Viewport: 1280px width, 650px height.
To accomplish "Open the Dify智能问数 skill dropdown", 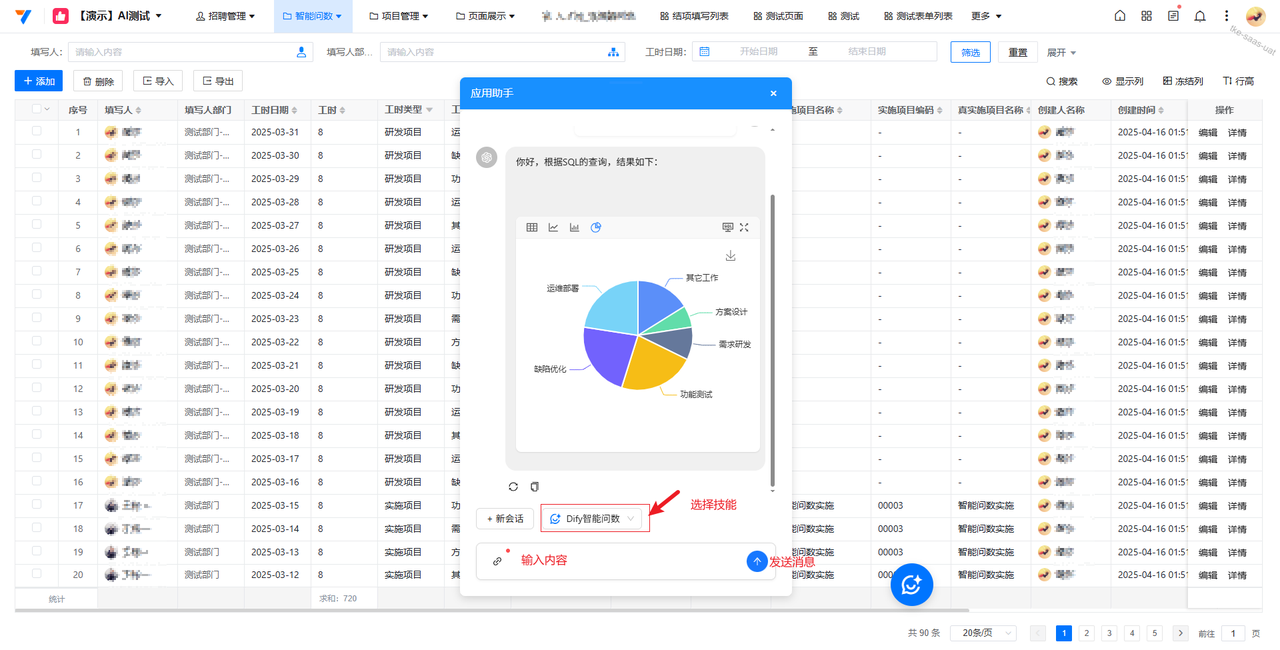I will click(x=594, y=519).
